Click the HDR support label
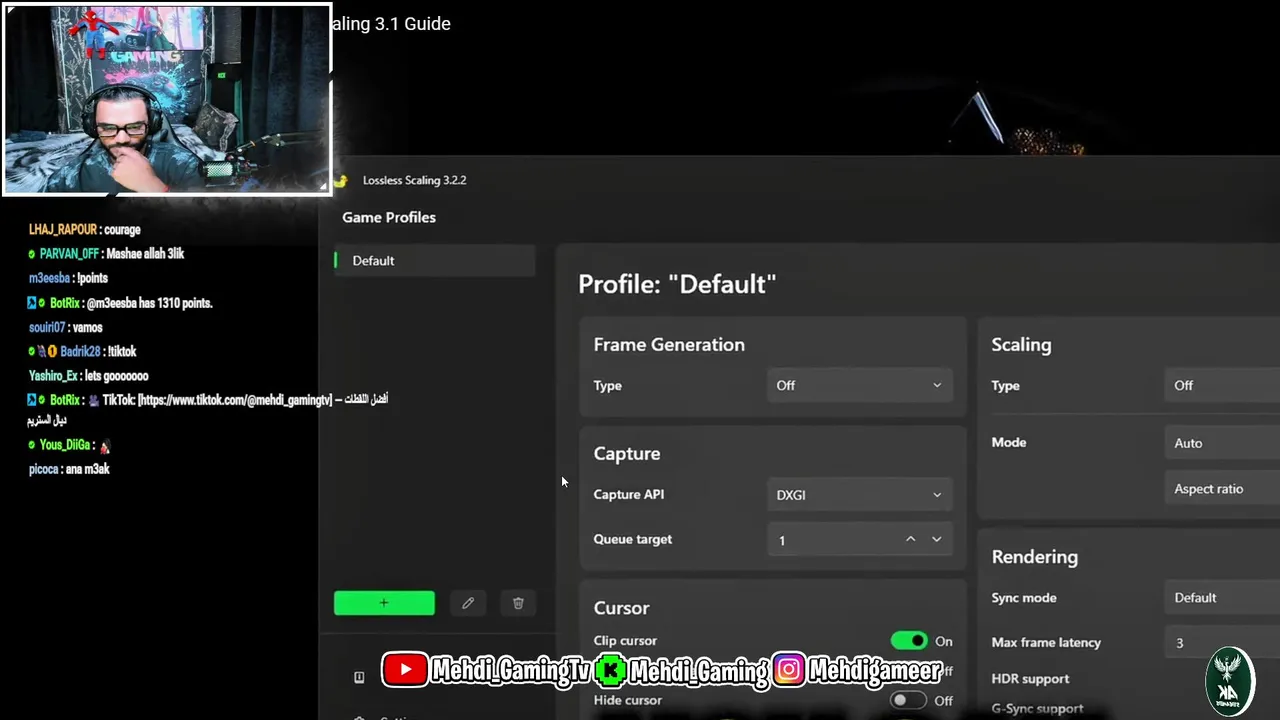Viewport: 1280px width, 720px height. pos(1030,679)
